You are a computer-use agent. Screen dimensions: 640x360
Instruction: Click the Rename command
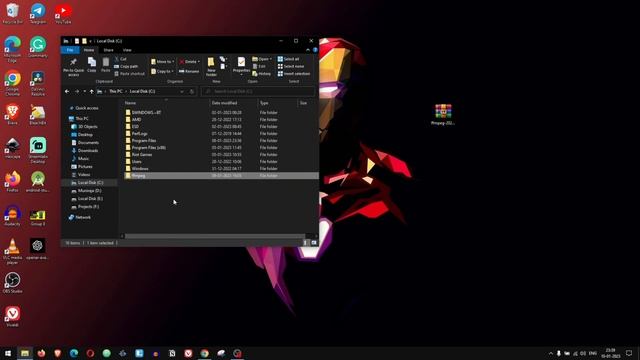[x=189, y=71]
